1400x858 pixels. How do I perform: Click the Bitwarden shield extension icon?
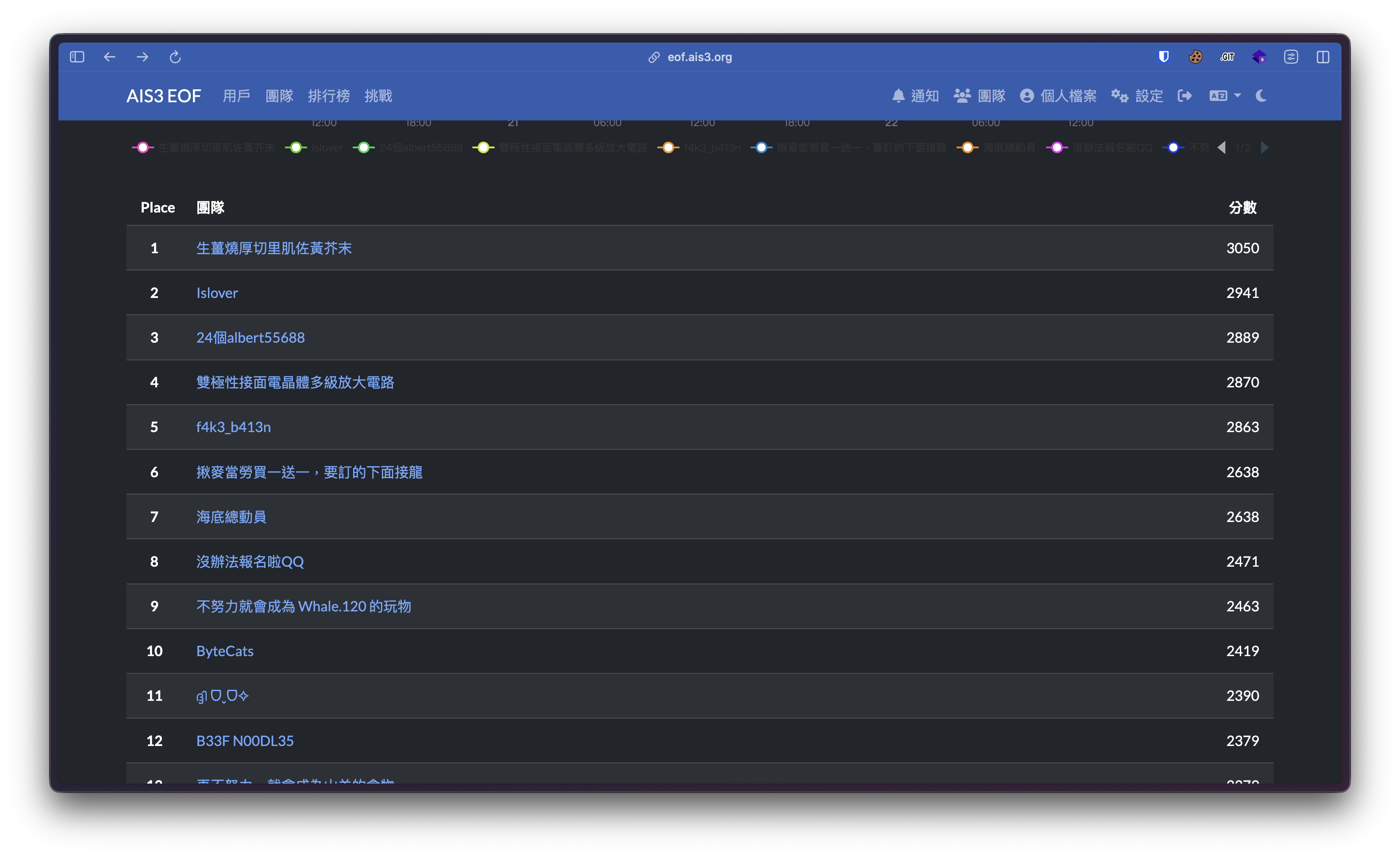1164,57
